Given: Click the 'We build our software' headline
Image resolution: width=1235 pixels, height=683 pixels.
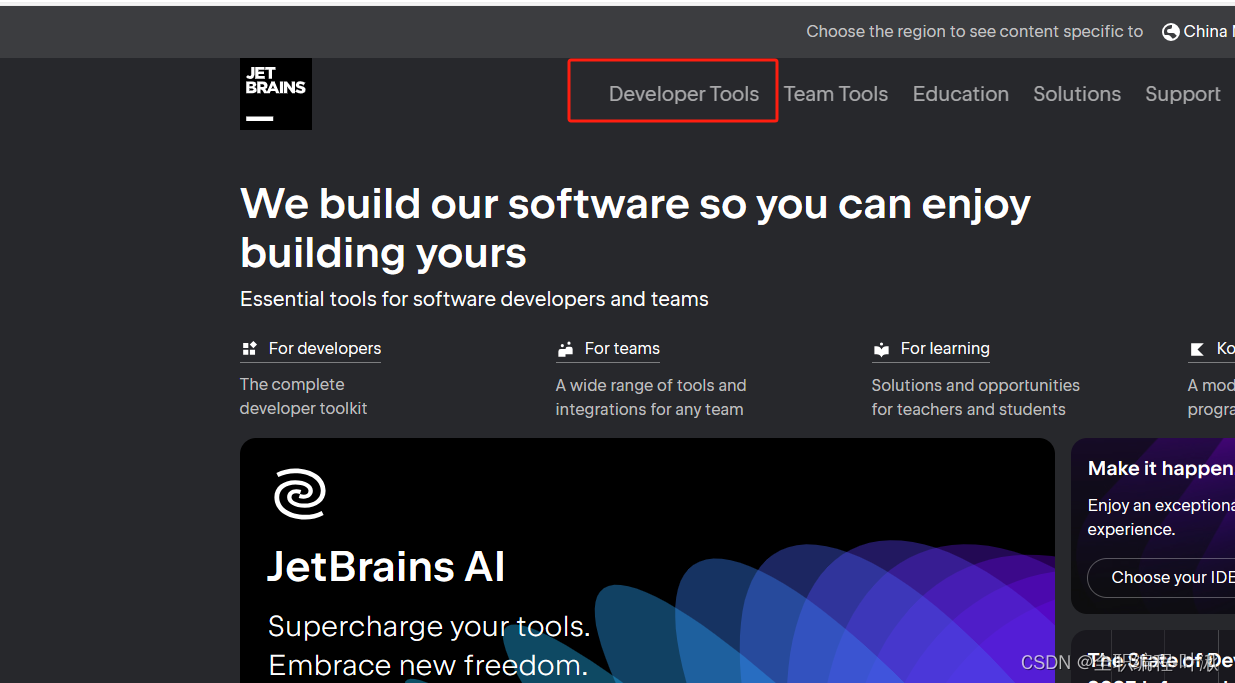Looking at the screenshot, I should coord(635,229).
